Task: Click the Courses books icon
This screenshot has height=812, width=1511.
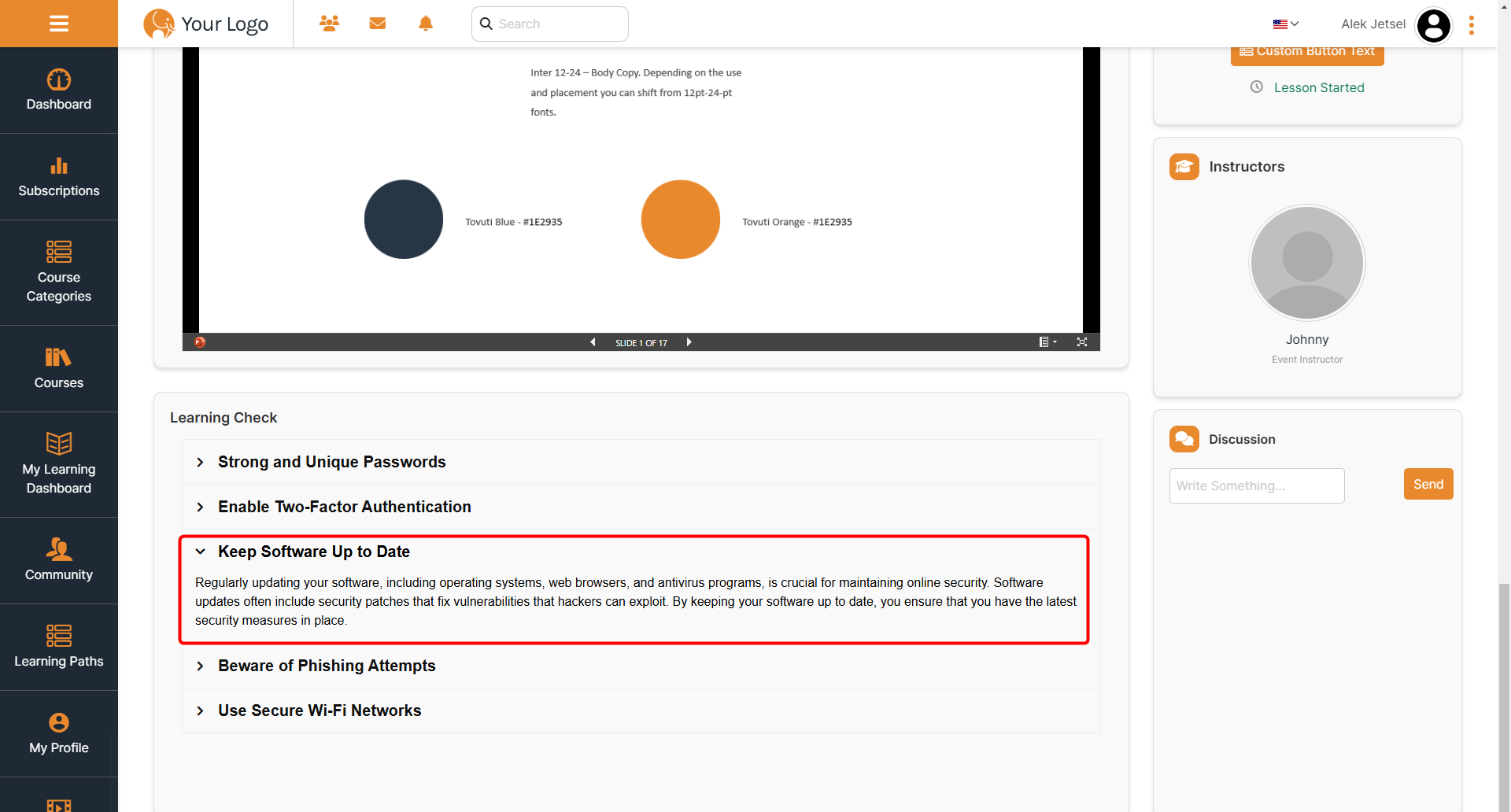Action: (x=58, y=357)
